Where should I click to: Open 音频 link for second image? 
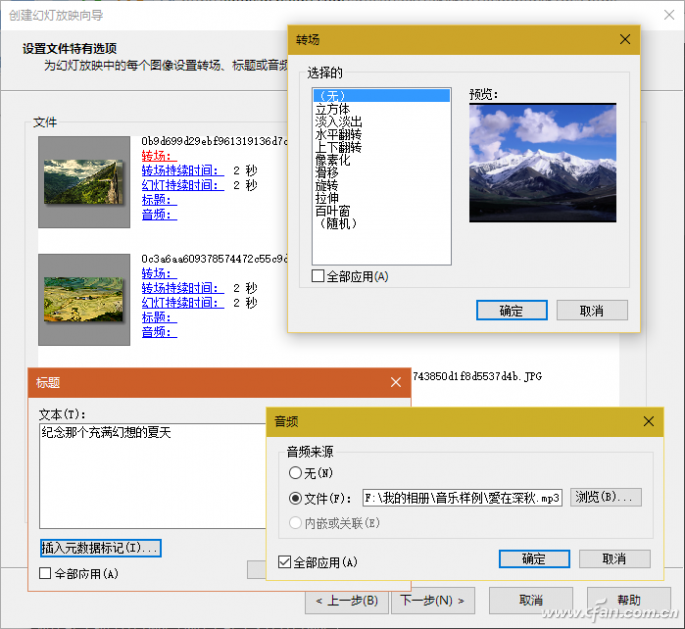pyautogui.click(x=159, y=332)
